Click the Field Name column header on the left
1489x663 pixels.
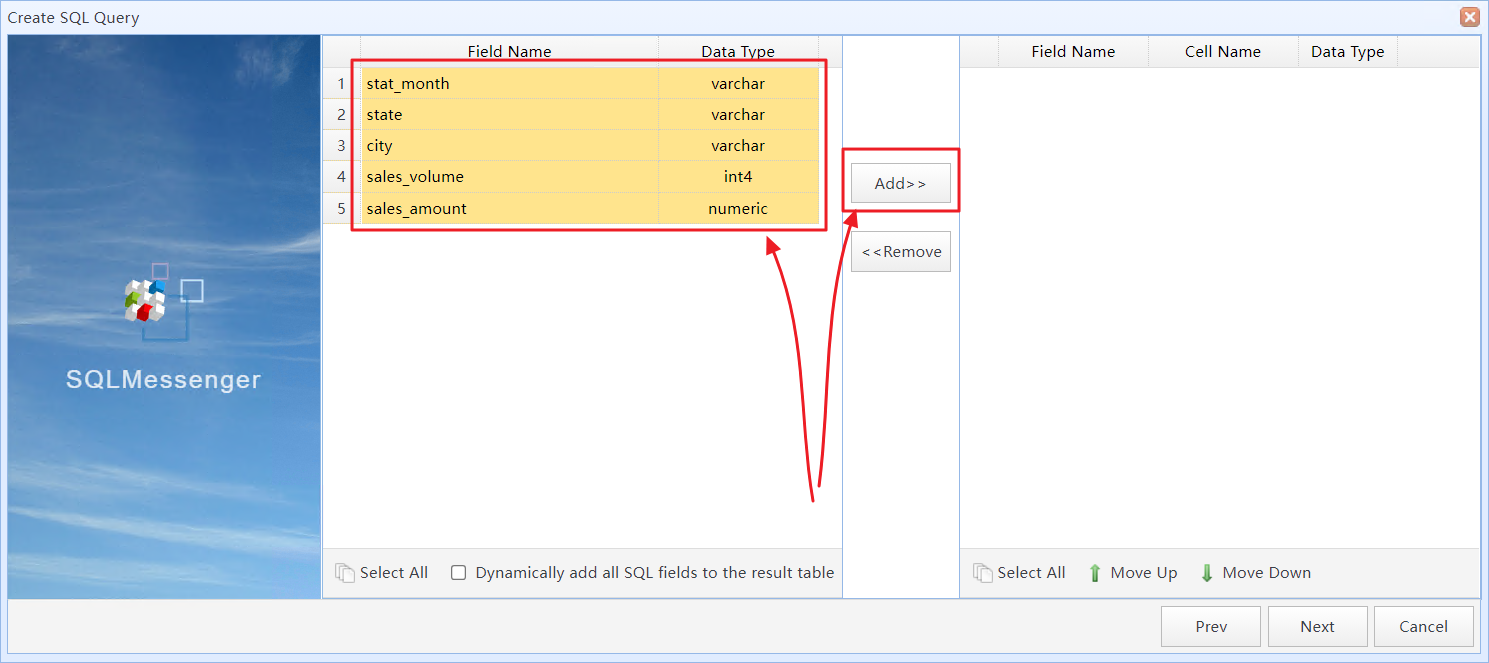click(x=509, y=51)
